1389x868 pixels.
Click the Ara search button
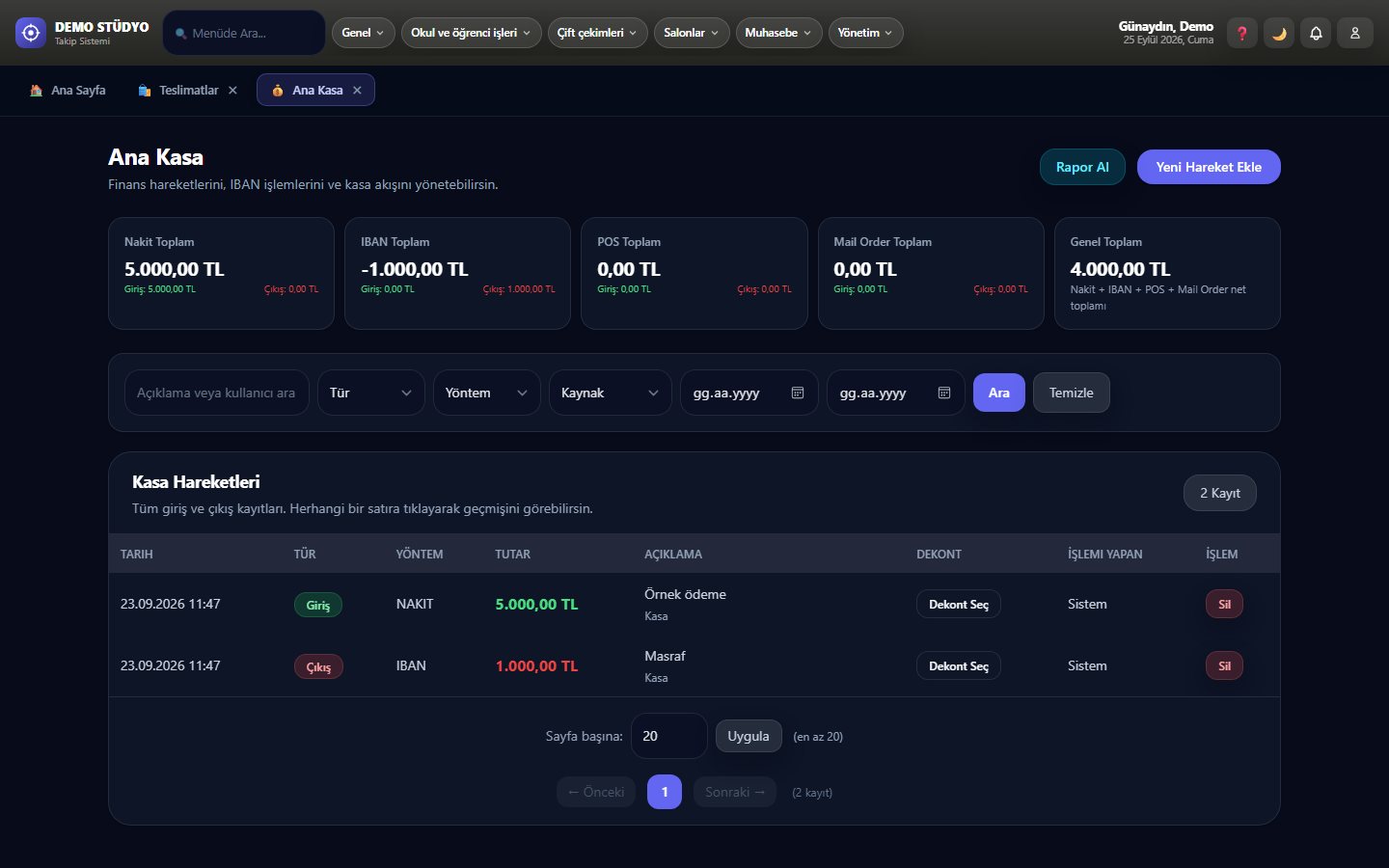[x=998, y=393]
